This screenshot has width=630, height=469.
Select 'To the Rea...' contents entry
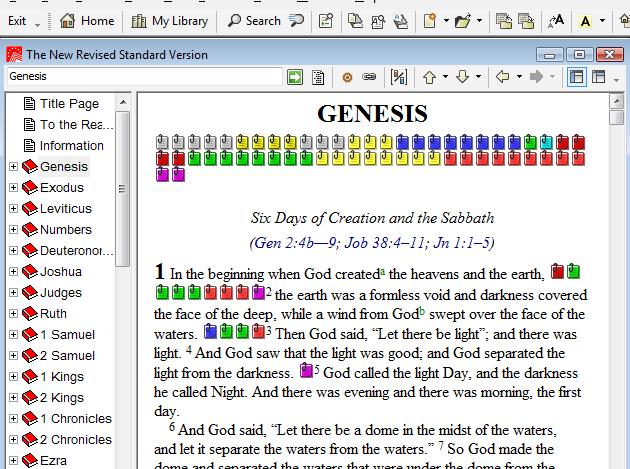tap(76, 125)
